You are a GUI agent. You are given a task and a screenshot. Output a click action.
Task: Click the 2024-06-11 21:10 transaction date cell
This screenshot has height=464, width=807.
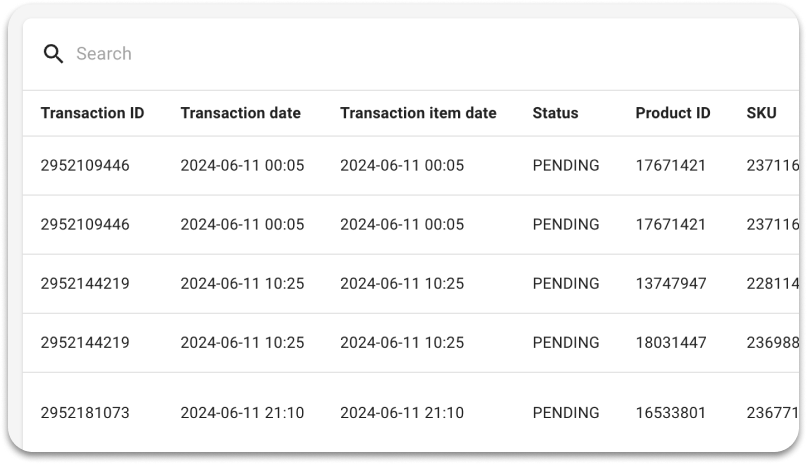[242, 413]
